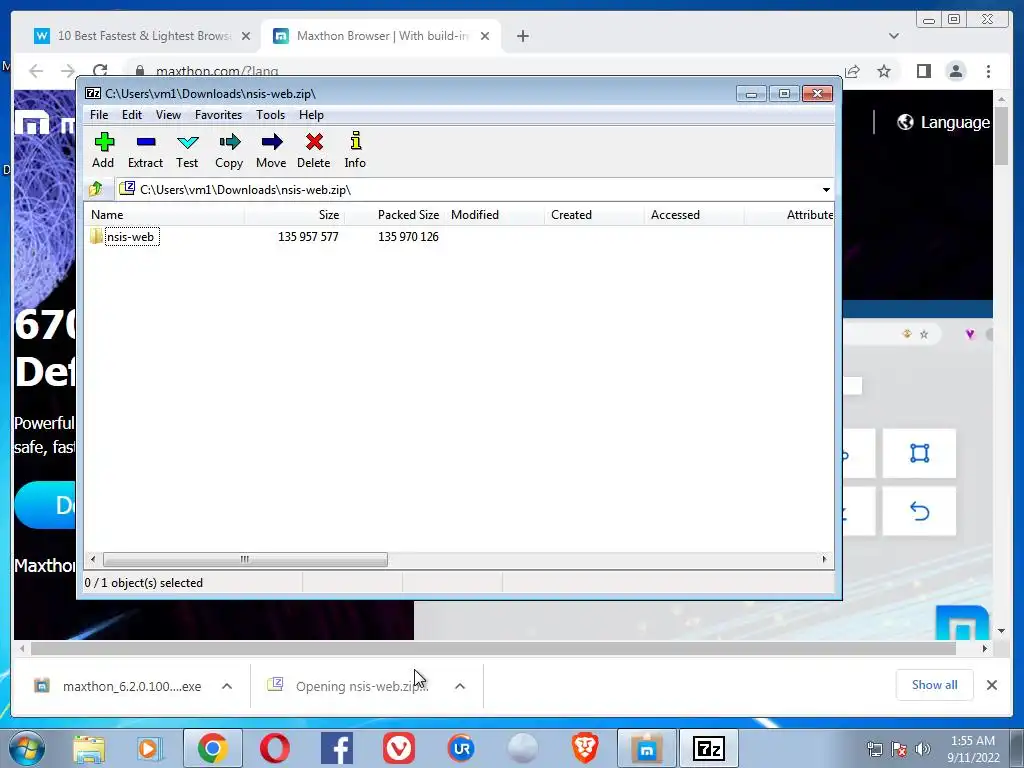Viewport: 1024px width, 768px height.
Task: Sort by the Modified column header
Action: click(494, 215)
